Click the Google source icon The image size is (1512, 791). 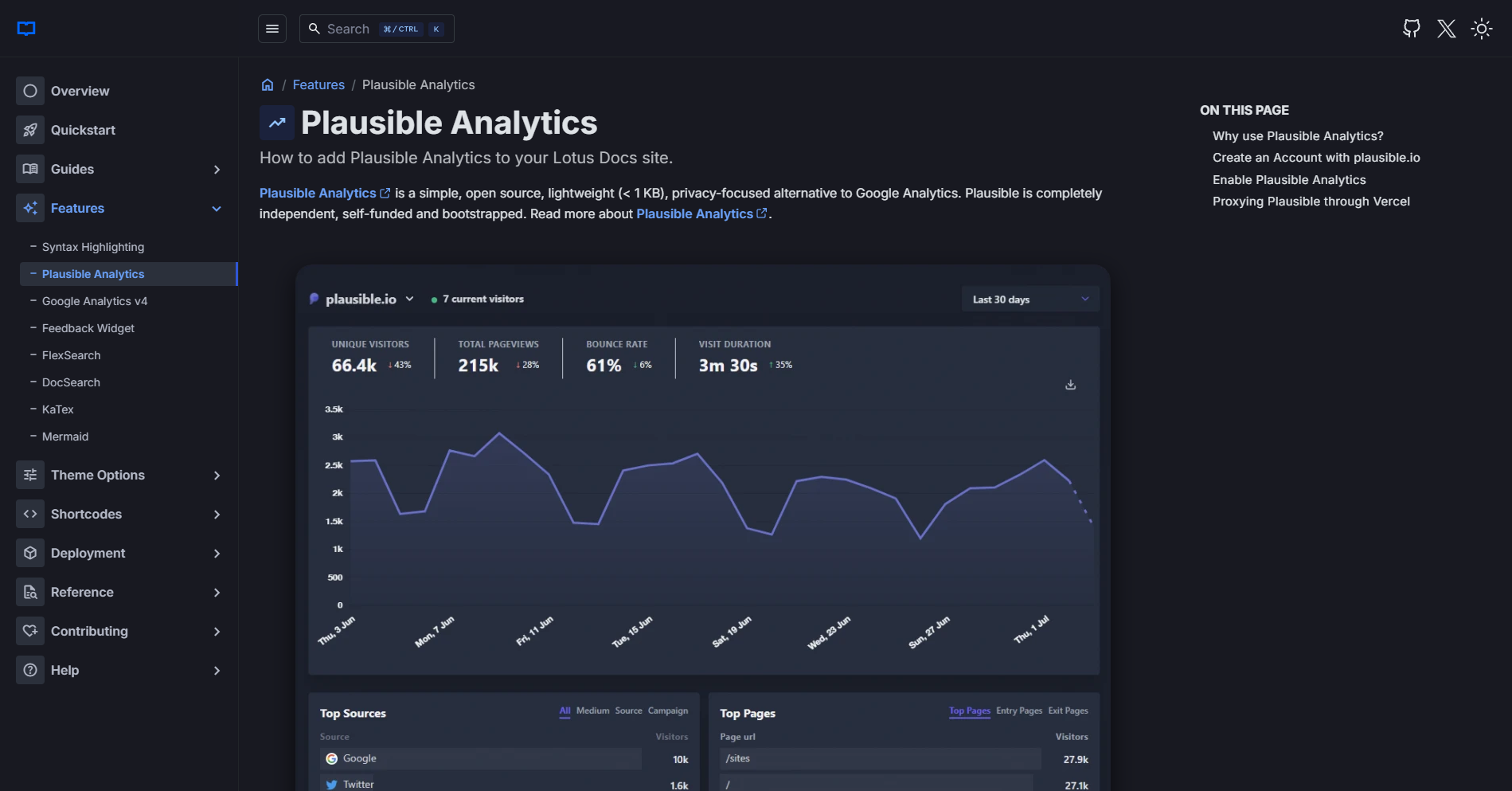click(332, 759)
